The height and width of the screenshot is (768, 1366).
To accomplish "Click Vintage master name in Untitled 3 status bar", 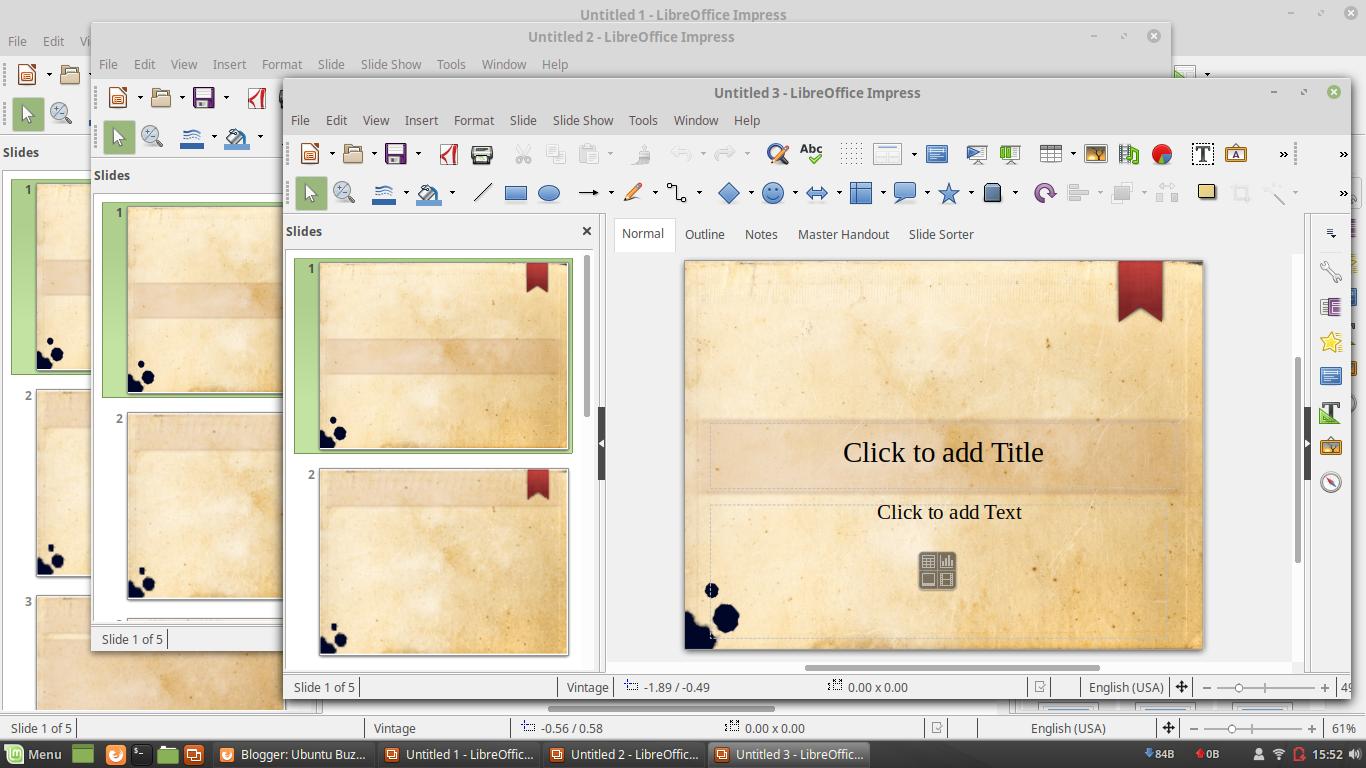I will click(587, 687).
